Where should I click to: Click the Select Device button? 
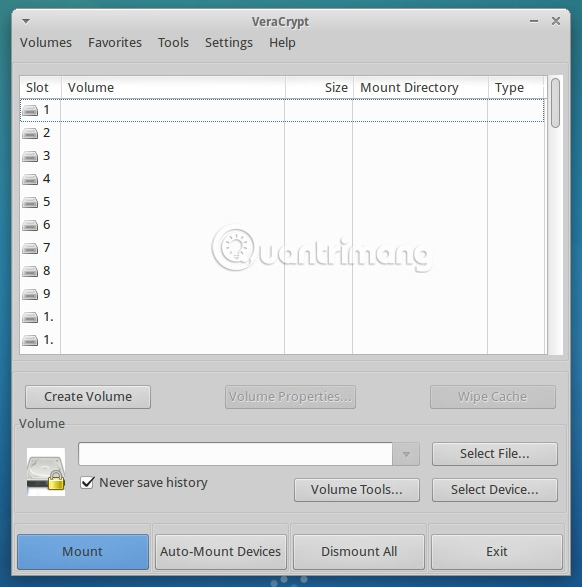pos(495,490)
